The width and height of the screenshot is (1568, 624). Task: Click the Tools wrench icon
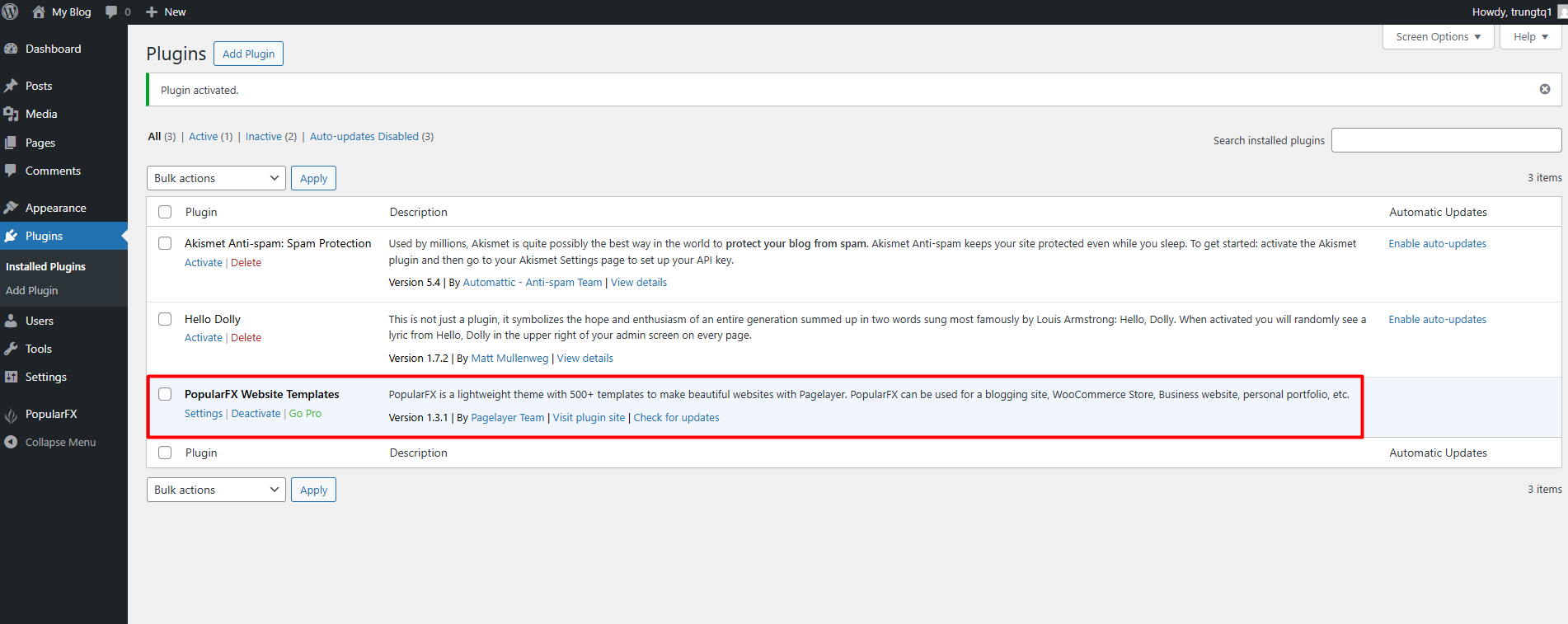click(11, 349)
